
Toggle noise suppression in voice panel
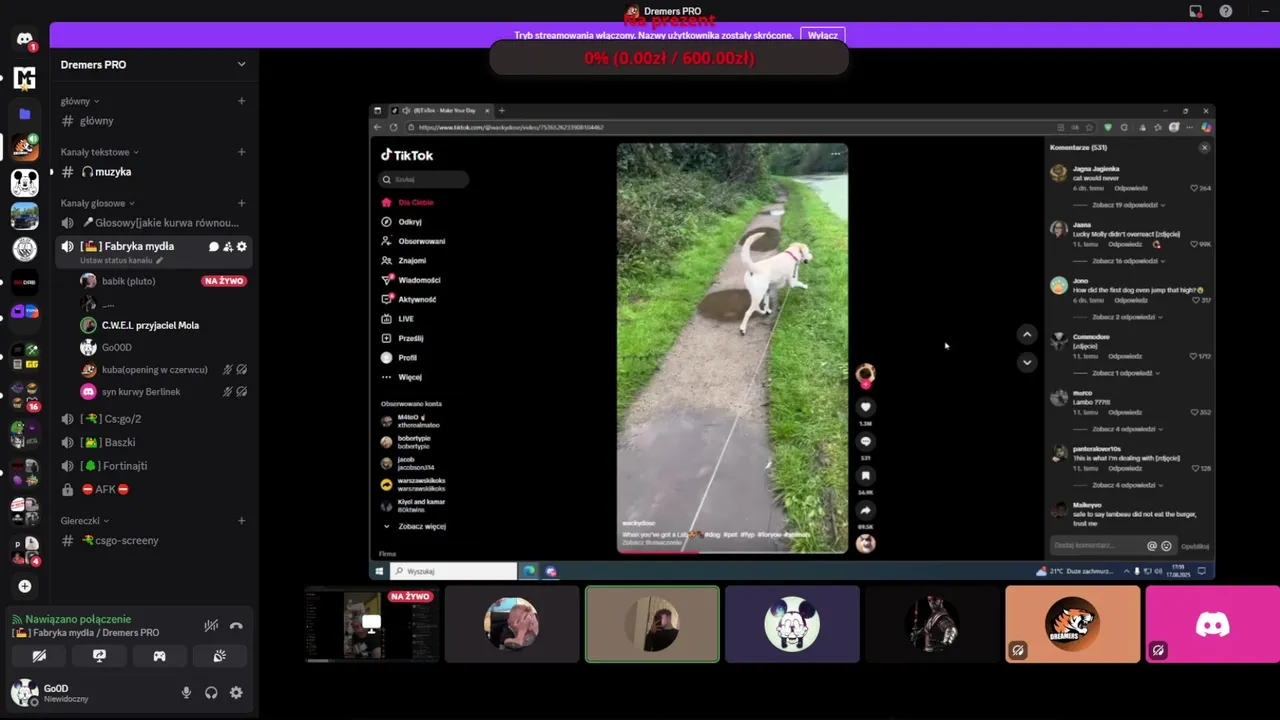pyautogui.click(x=211, y=626)
